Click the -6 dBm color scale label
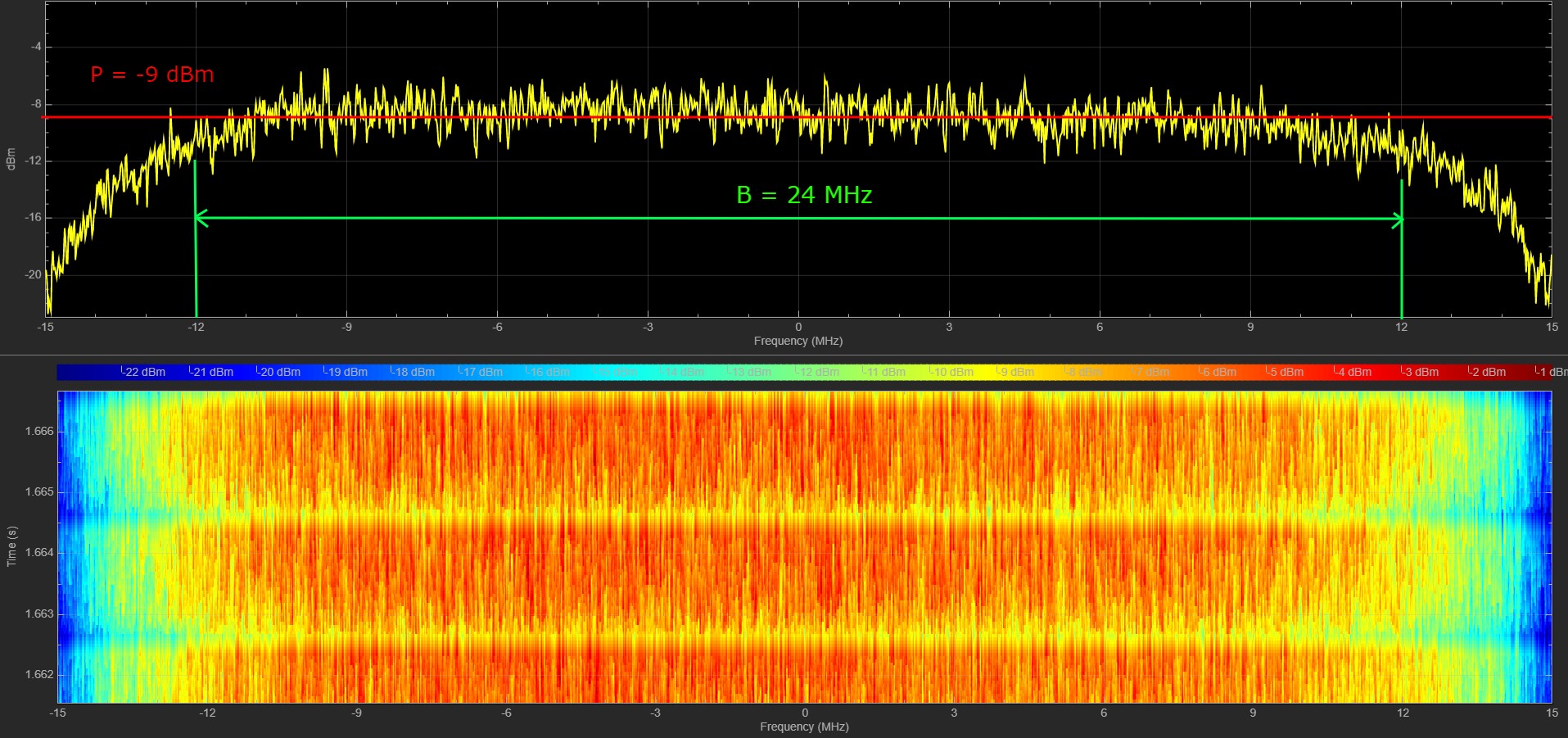Viewport: 1568px width, 738px height. click(x=1218, y=372)
